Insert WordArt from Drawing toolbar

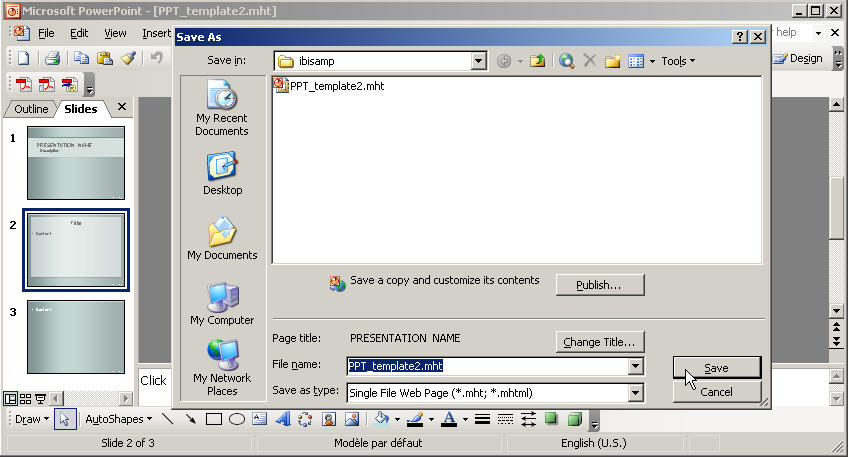click(283, 419)
